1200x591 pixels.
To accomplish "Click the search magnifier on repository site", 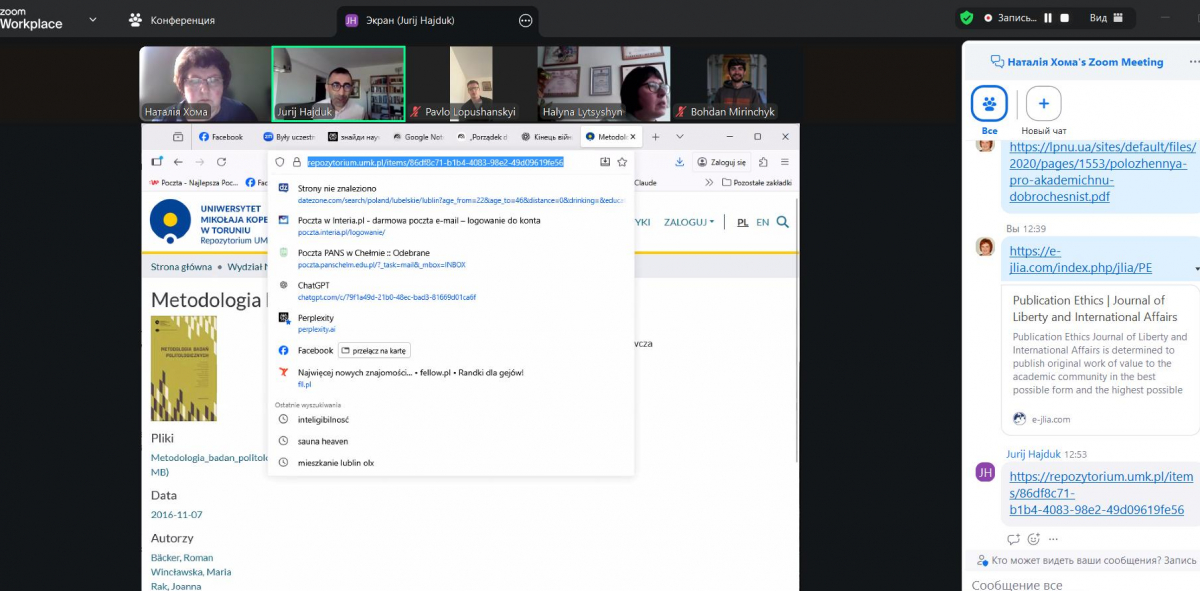I will point(783,222).
